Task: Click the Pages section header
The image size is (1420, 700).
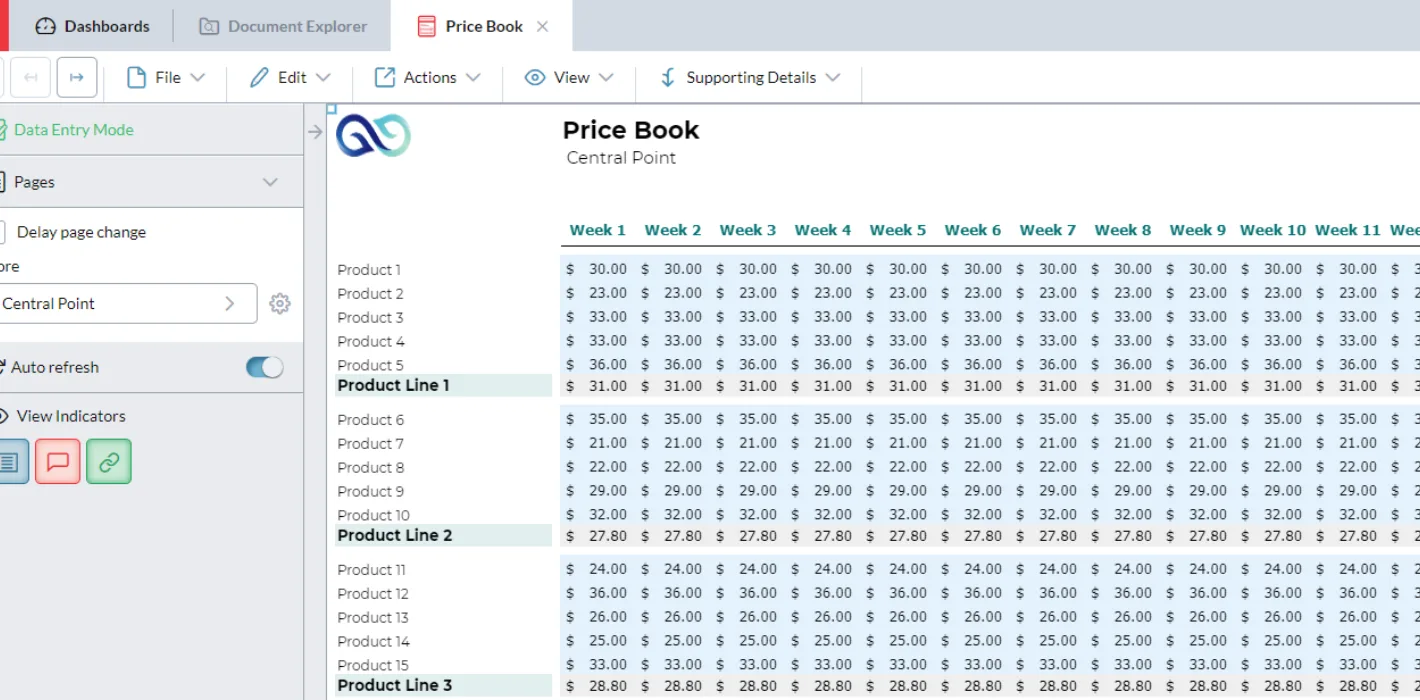Action: (151, 182)
